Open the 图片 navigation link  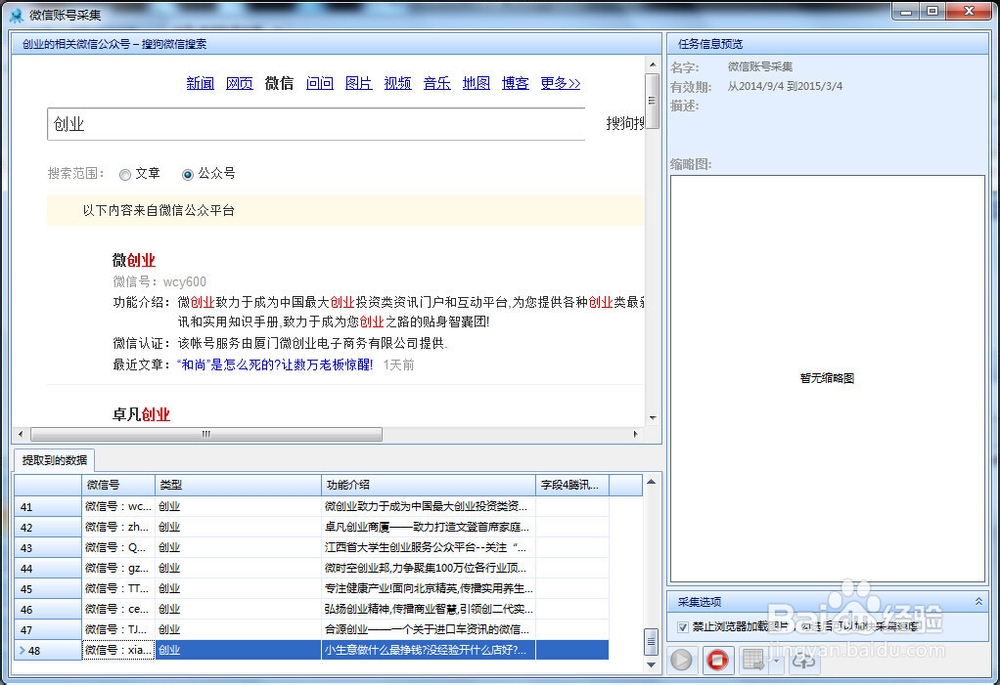pyautogui.click(x=358, y=83)
